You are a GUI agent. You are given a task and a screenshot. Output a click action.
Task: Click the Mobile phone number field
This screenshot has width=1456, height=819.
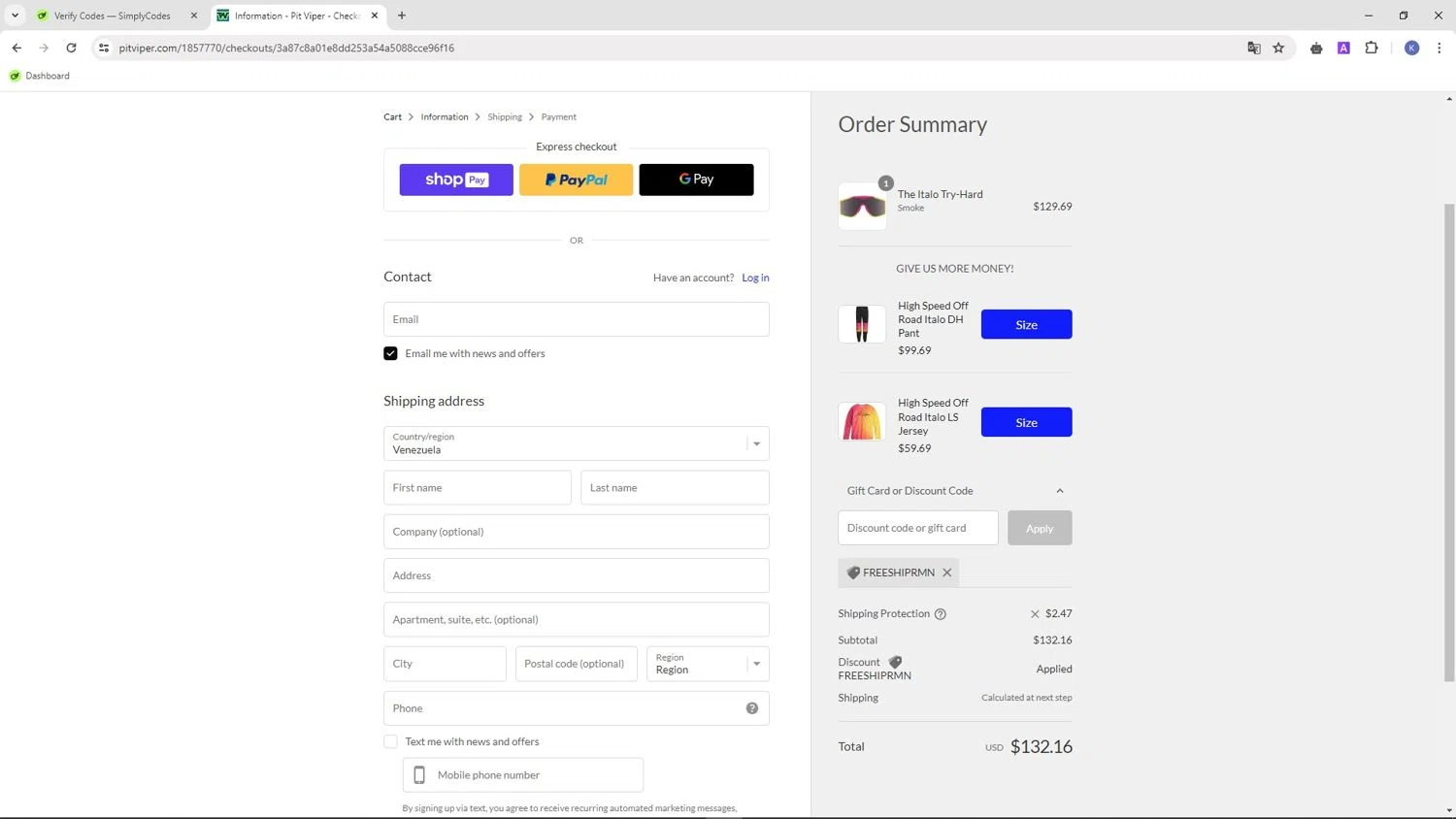523,775
